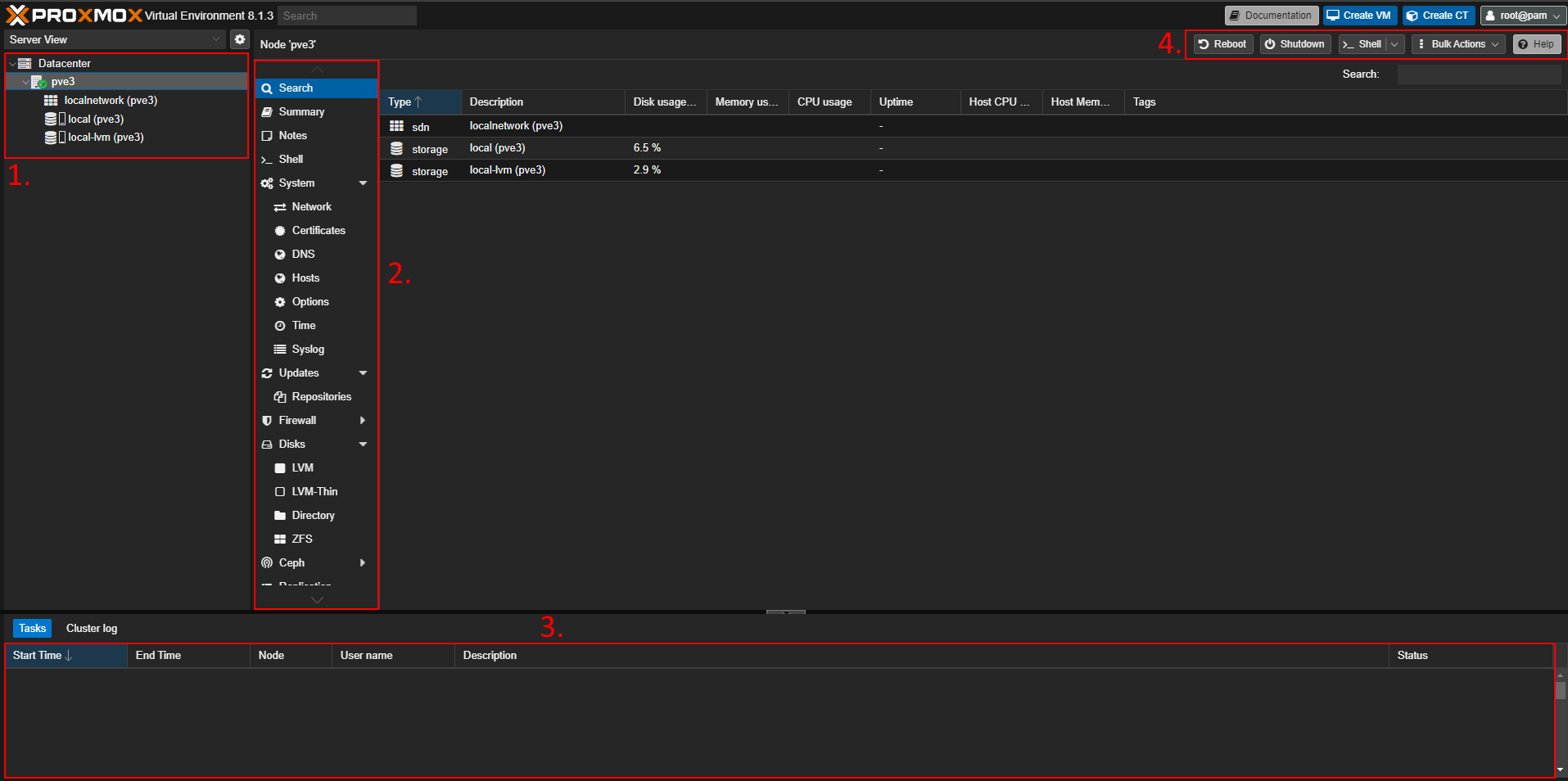The height and width of the screenshot is (781, 1568).
Task: Click the sdn row grid icon
Action: pos(396,126)
